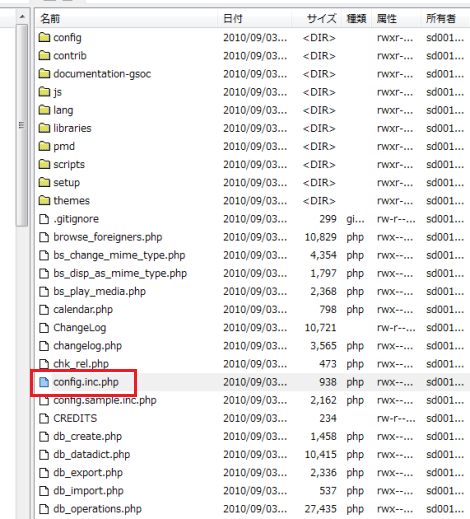Select the db_datadict.php file icon
Screen dimensions: 470x519
point(44,454)
